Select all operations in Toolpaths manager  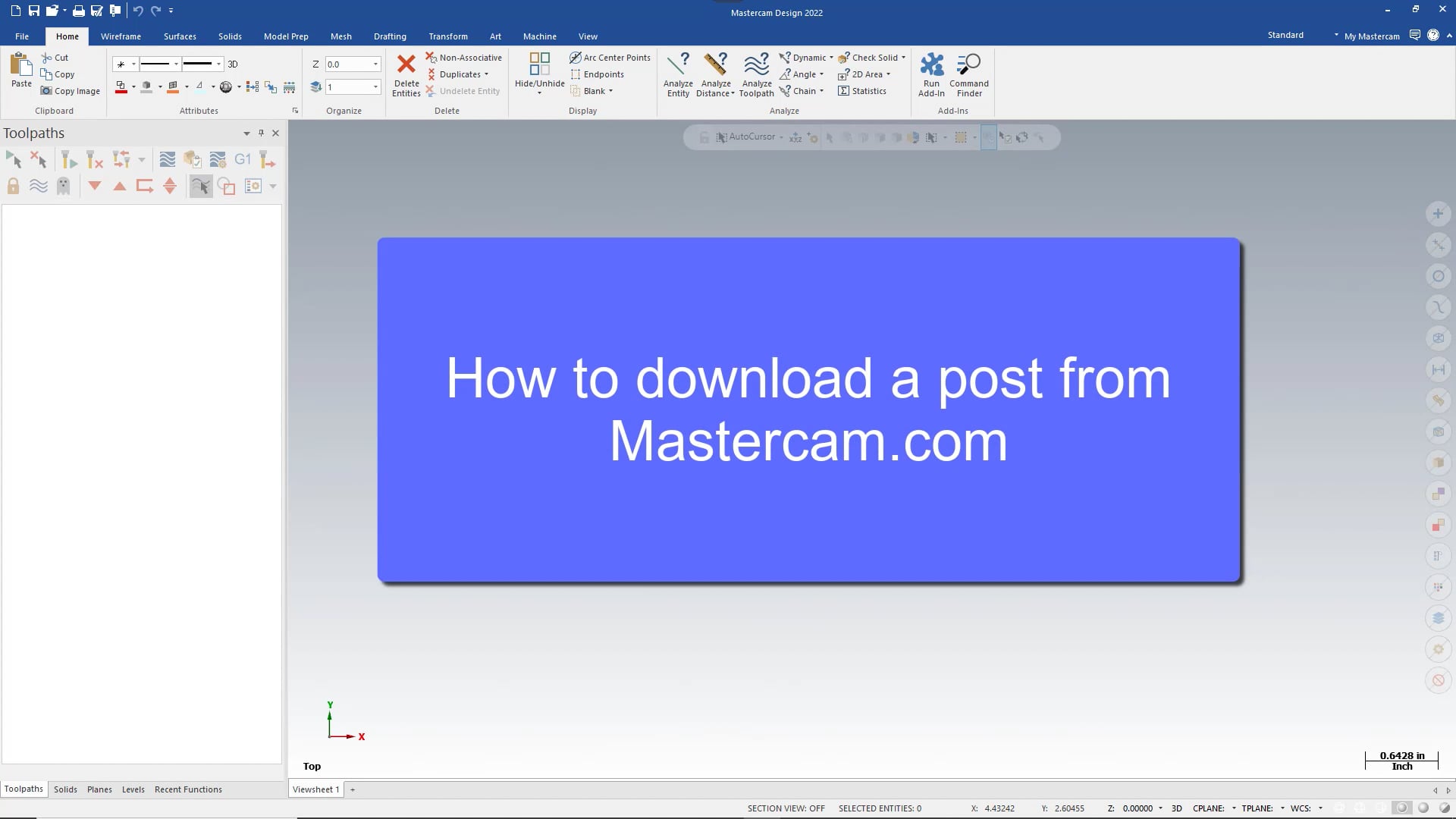(14, 159)
